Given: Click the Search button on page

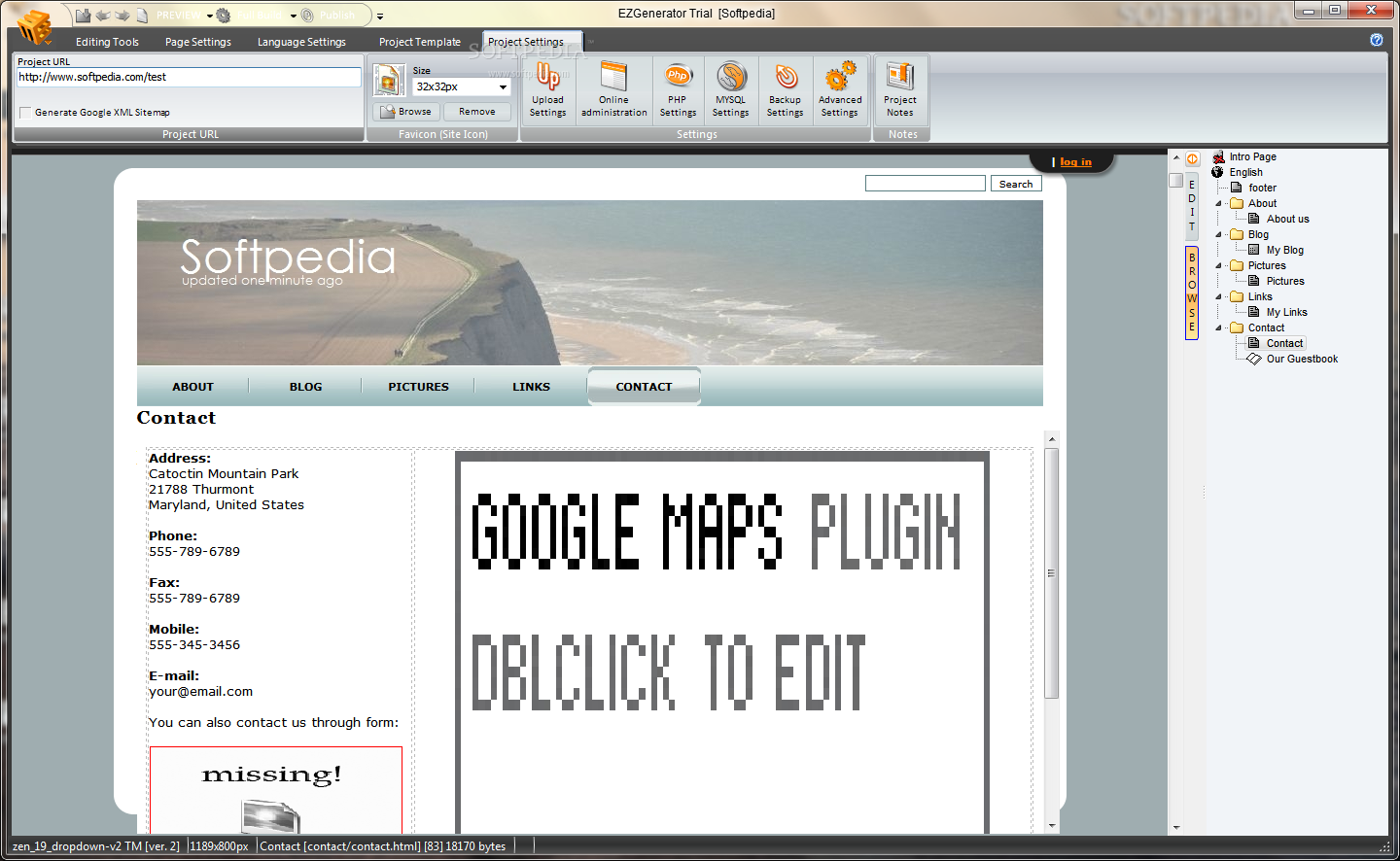Looking at the screenshot, I should (x=1016, y=184).
